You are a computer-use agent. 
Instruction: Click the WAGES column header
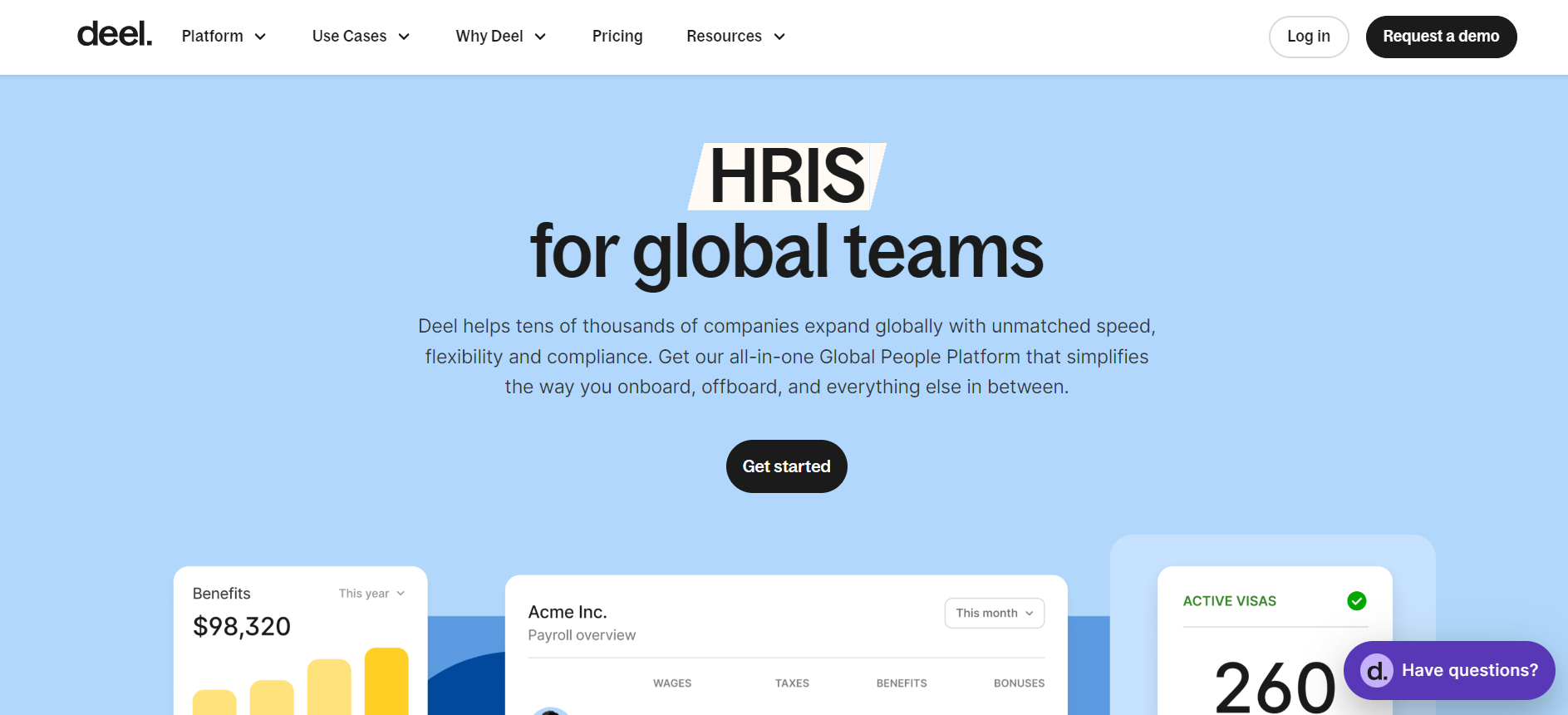[672, 683]
